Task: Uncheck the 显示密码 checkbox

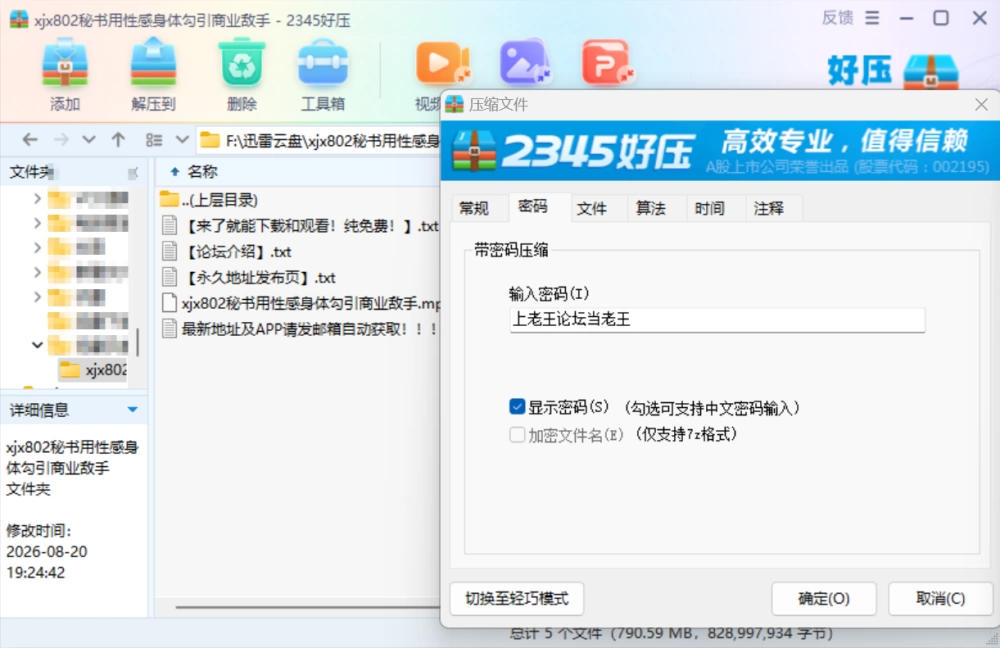Action: 517,406
